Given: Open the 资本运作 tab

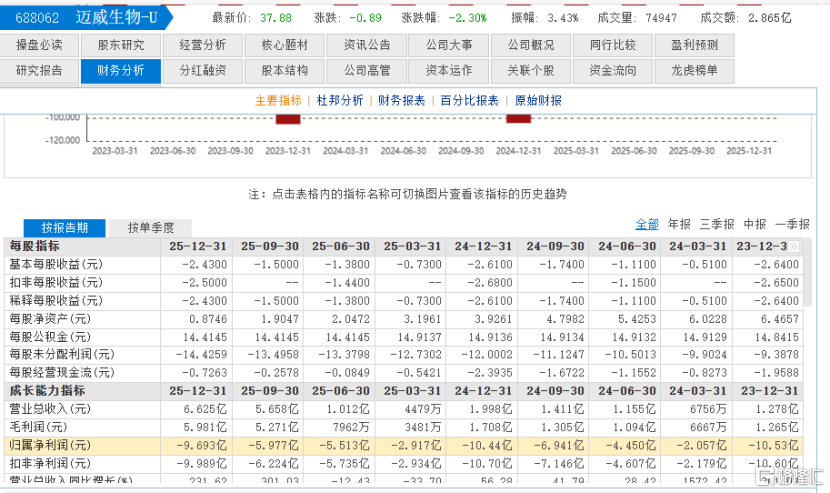Looking at the screenshot, I should [x=449, y=70].
